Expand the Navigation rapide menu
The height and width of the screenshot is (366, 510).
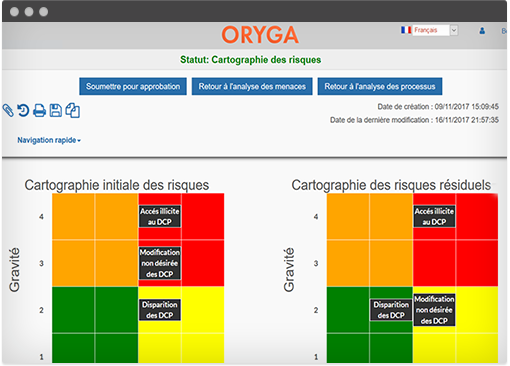(x=49, y=140)
